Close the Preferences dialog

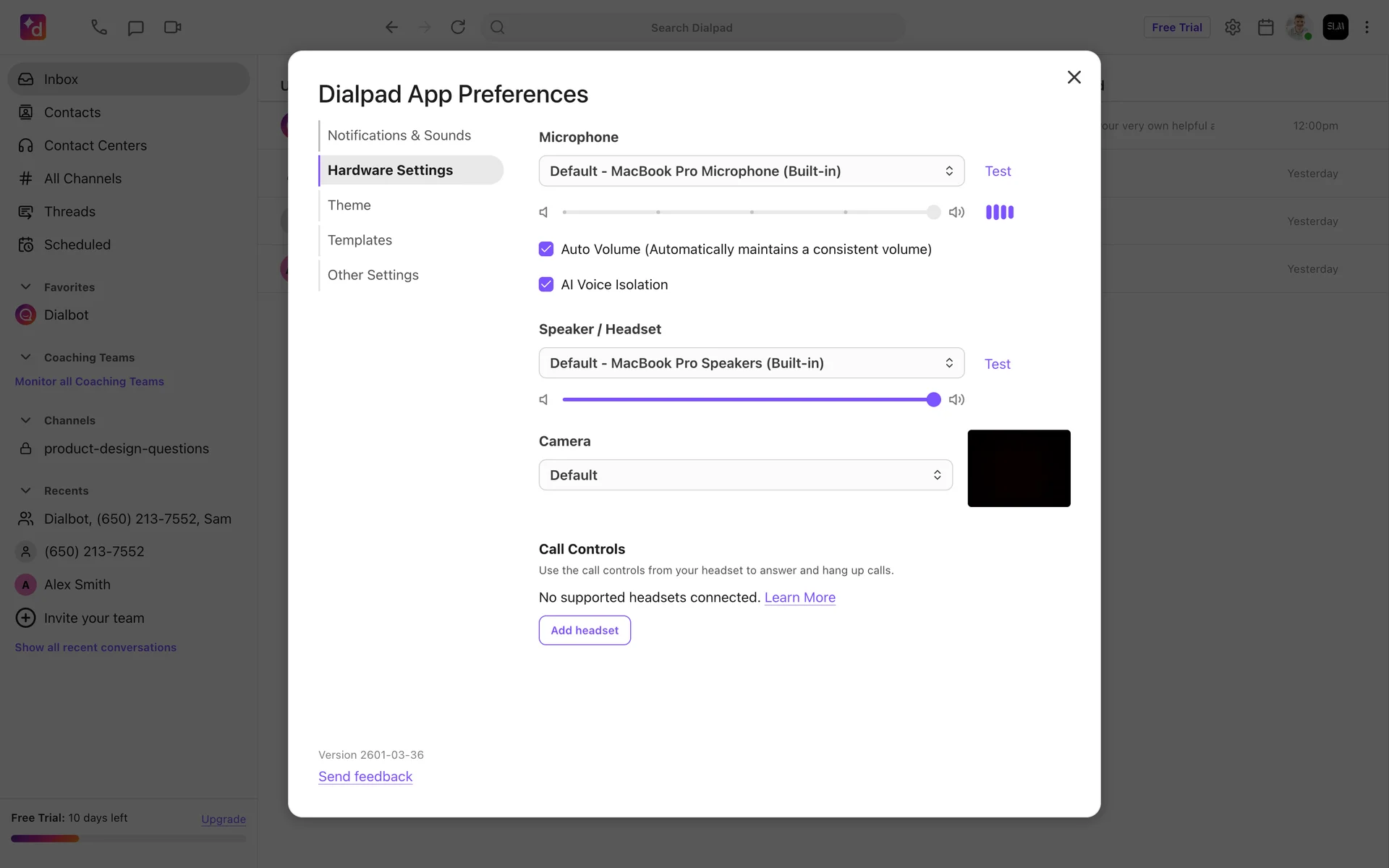click(1074, 77)
